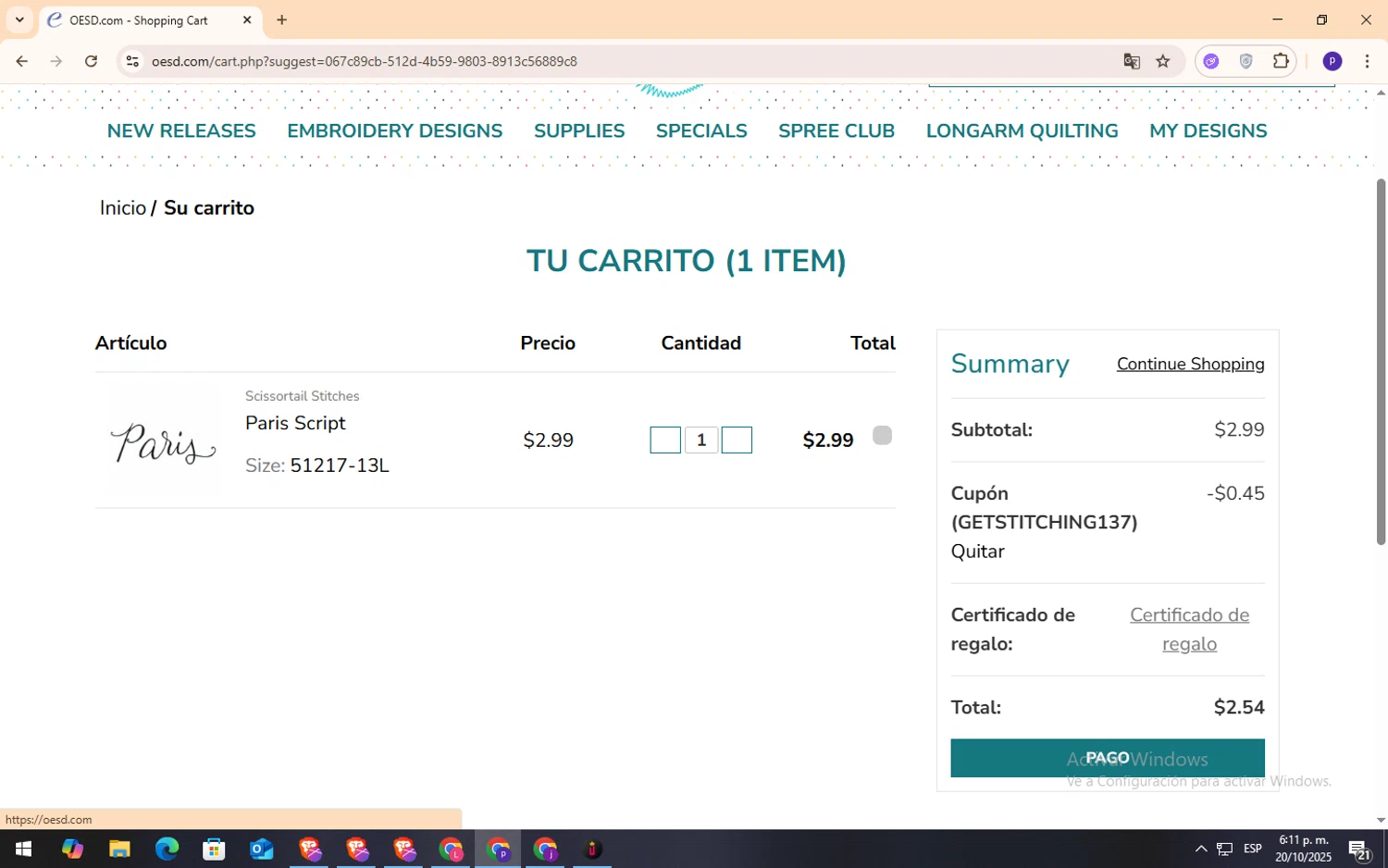
Task: Bookmark this page with the star icon
Action: [1163, 61]
